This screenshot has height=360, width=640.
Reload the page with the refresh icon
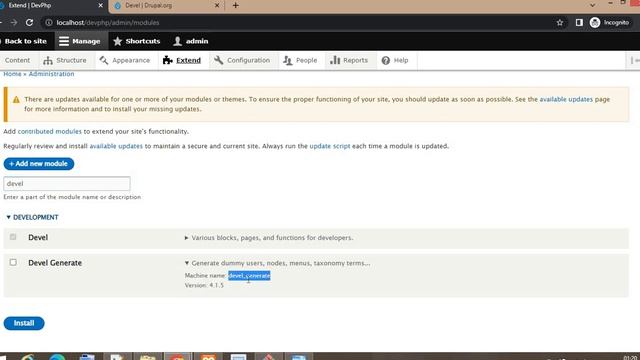(x=29, y=22)
